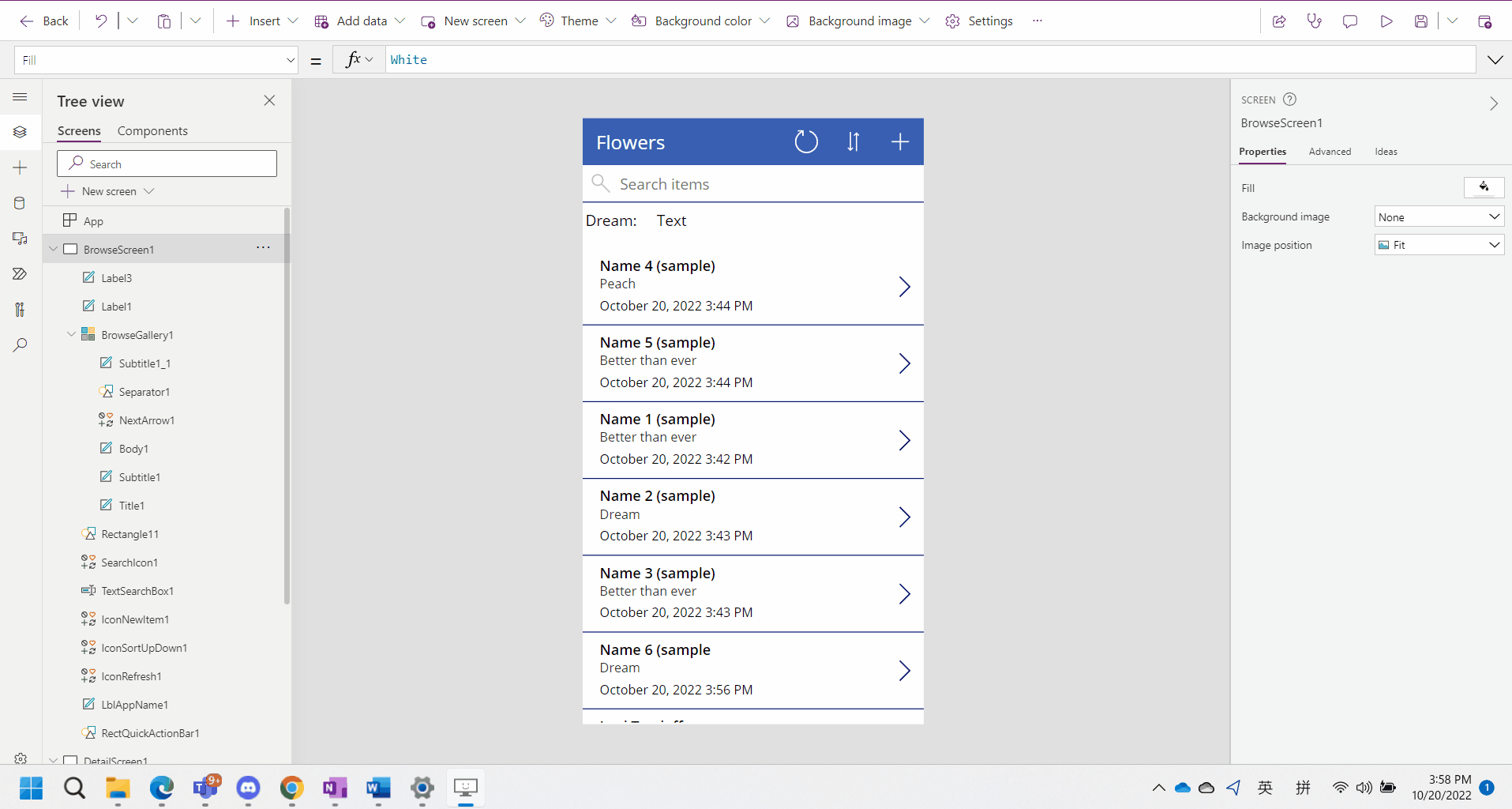Preview the app with the play icon

1387,21
